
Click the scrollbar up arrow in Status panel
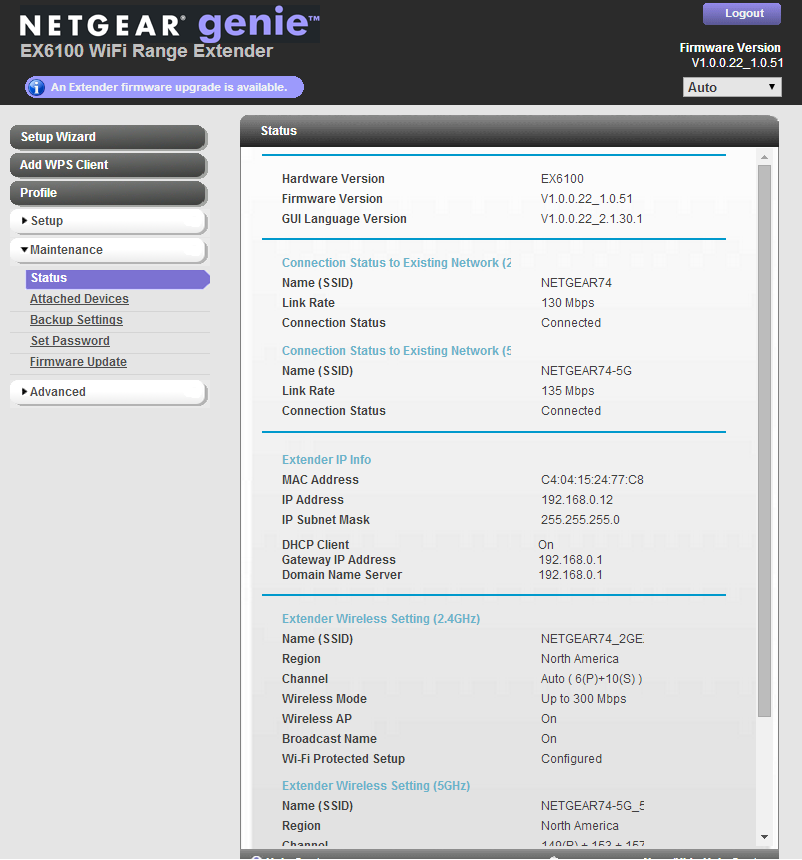(764, 158)
